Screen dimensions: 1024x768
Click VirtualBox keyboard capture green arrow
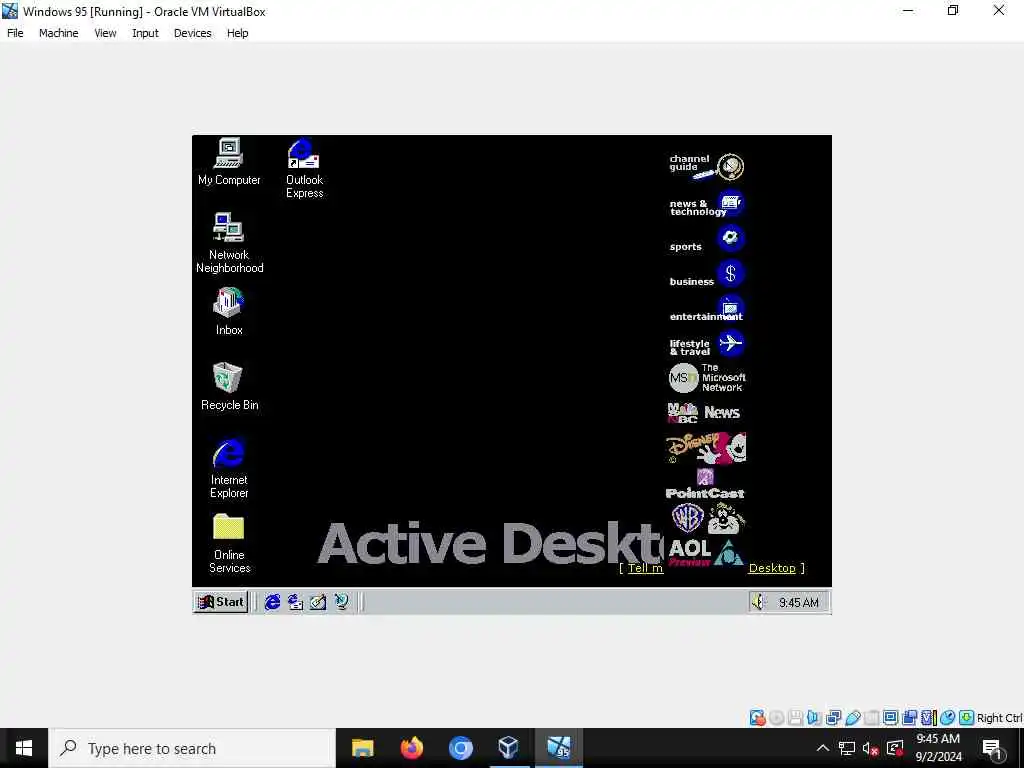[967, 718]
